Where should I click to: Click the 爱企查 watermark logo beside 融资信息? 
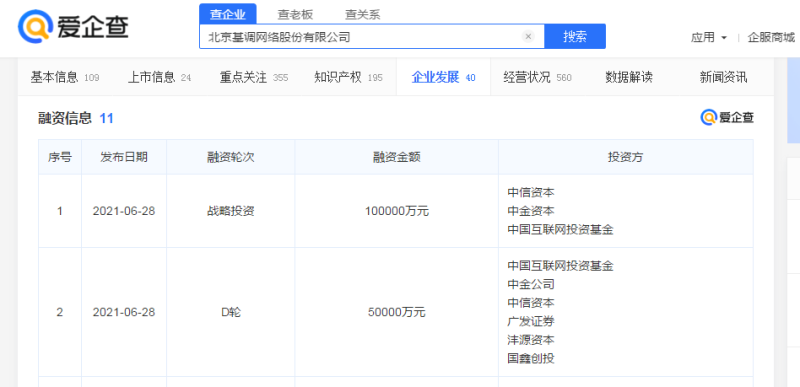point(727,117)
